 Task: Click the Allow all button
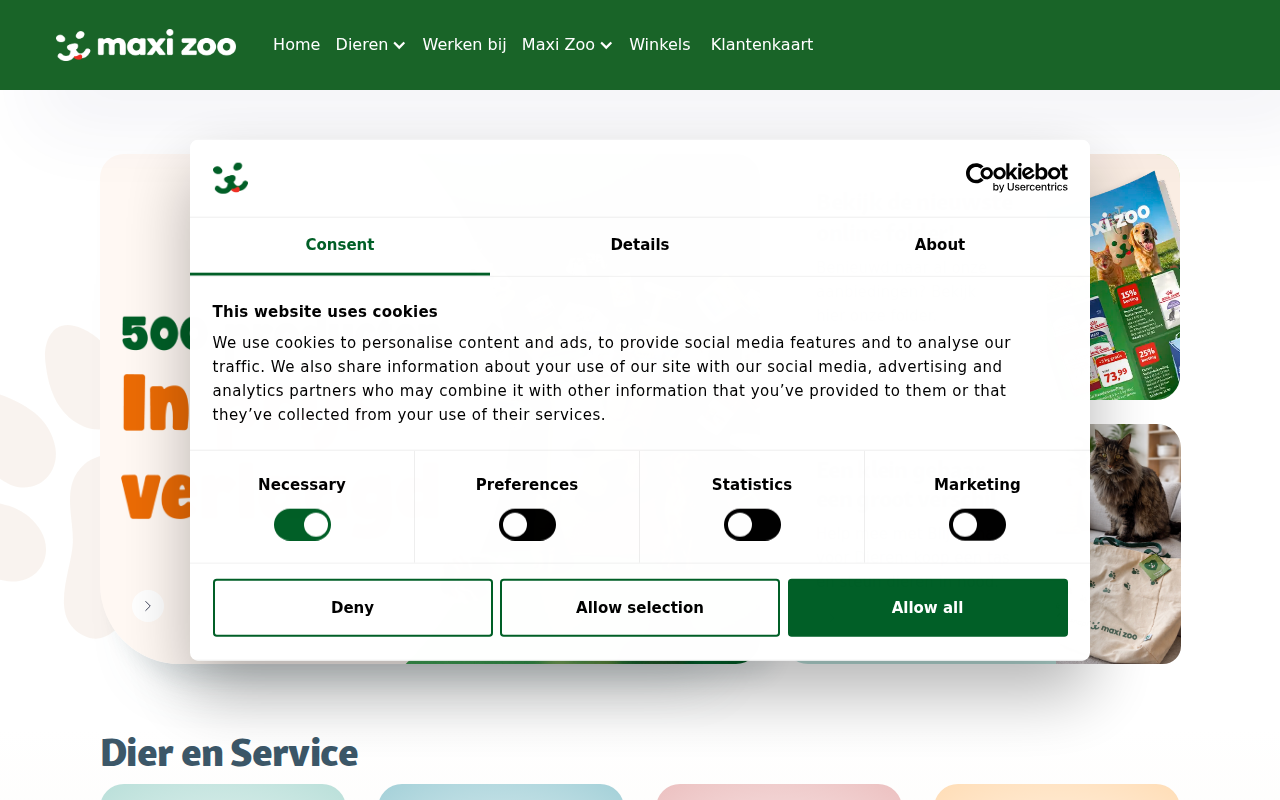[928, 608]
